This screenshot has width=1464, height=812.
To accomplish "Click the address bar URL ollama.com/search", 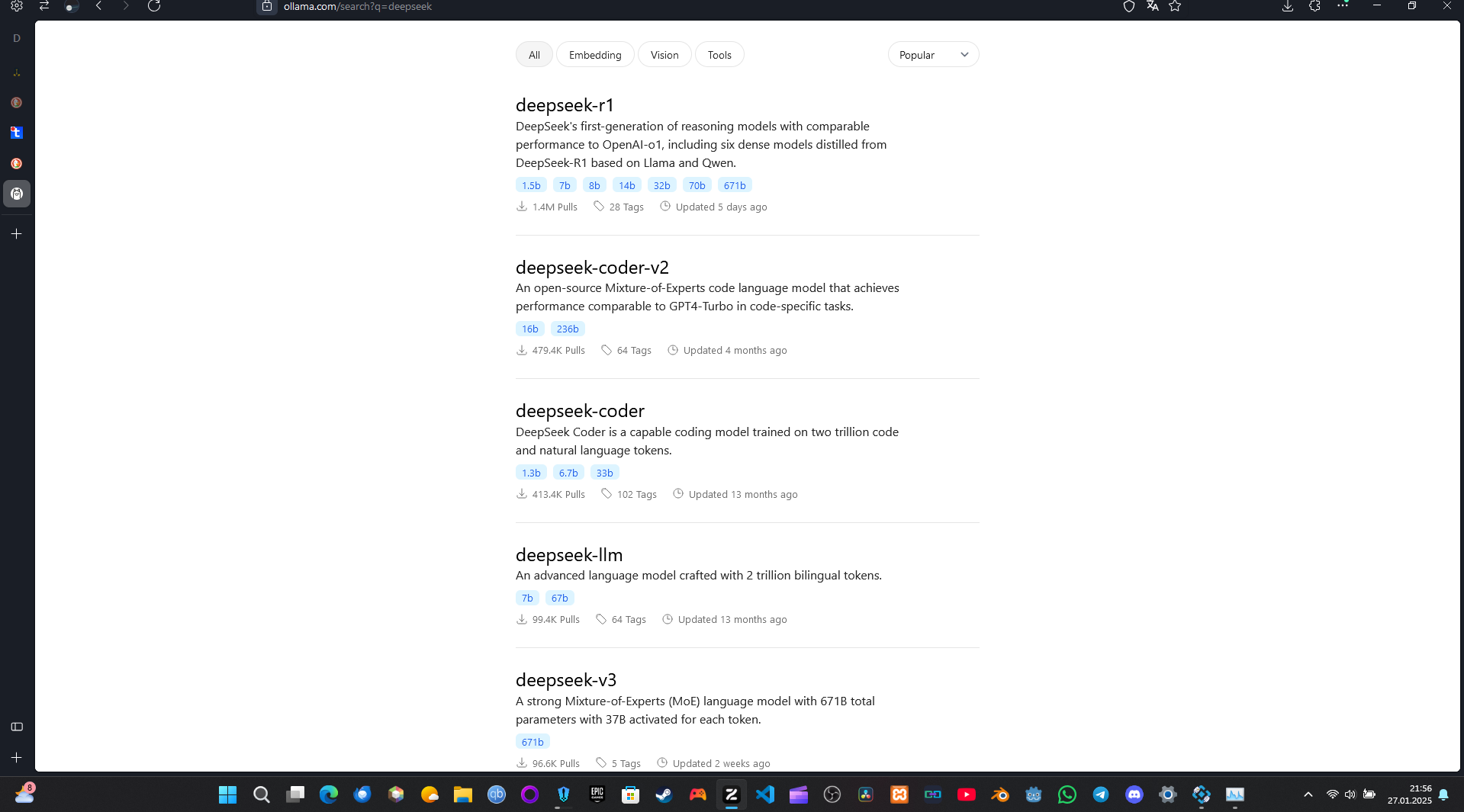I will (x=358, y=6).
